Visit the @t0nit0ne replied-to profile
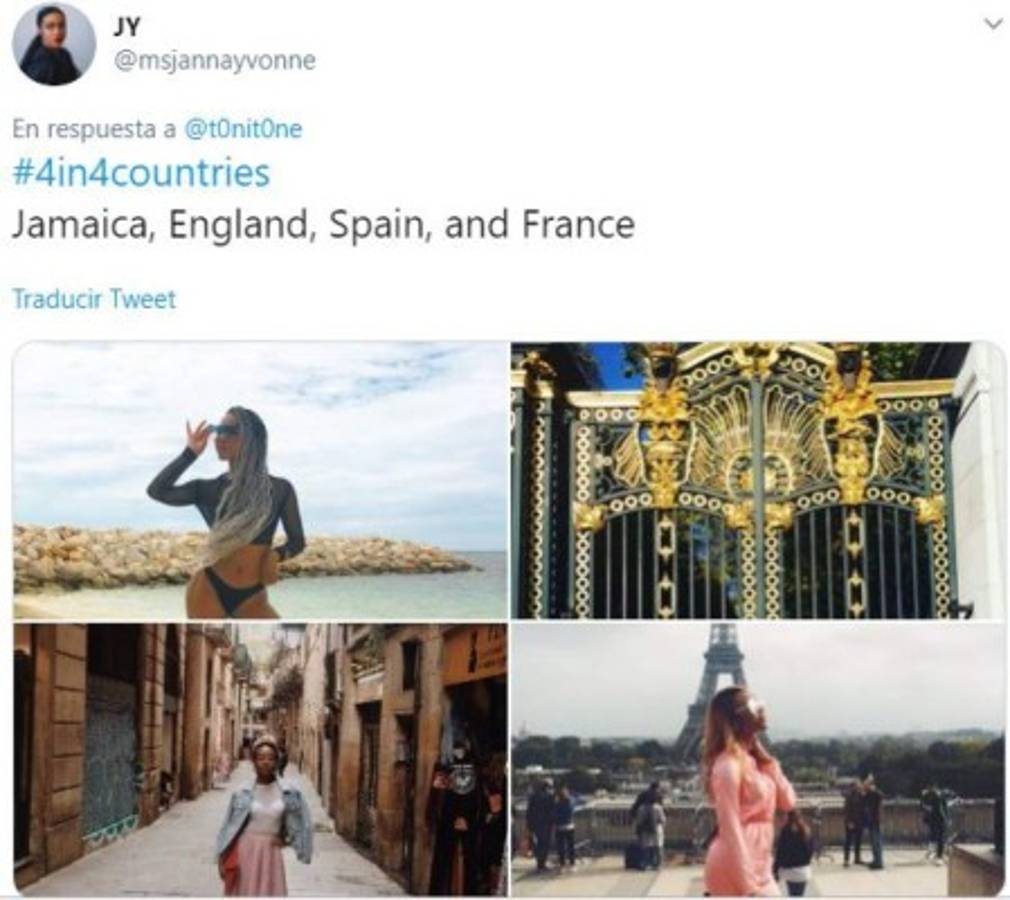The width and height of the screenshot is (1010, 900). point(243,129)
